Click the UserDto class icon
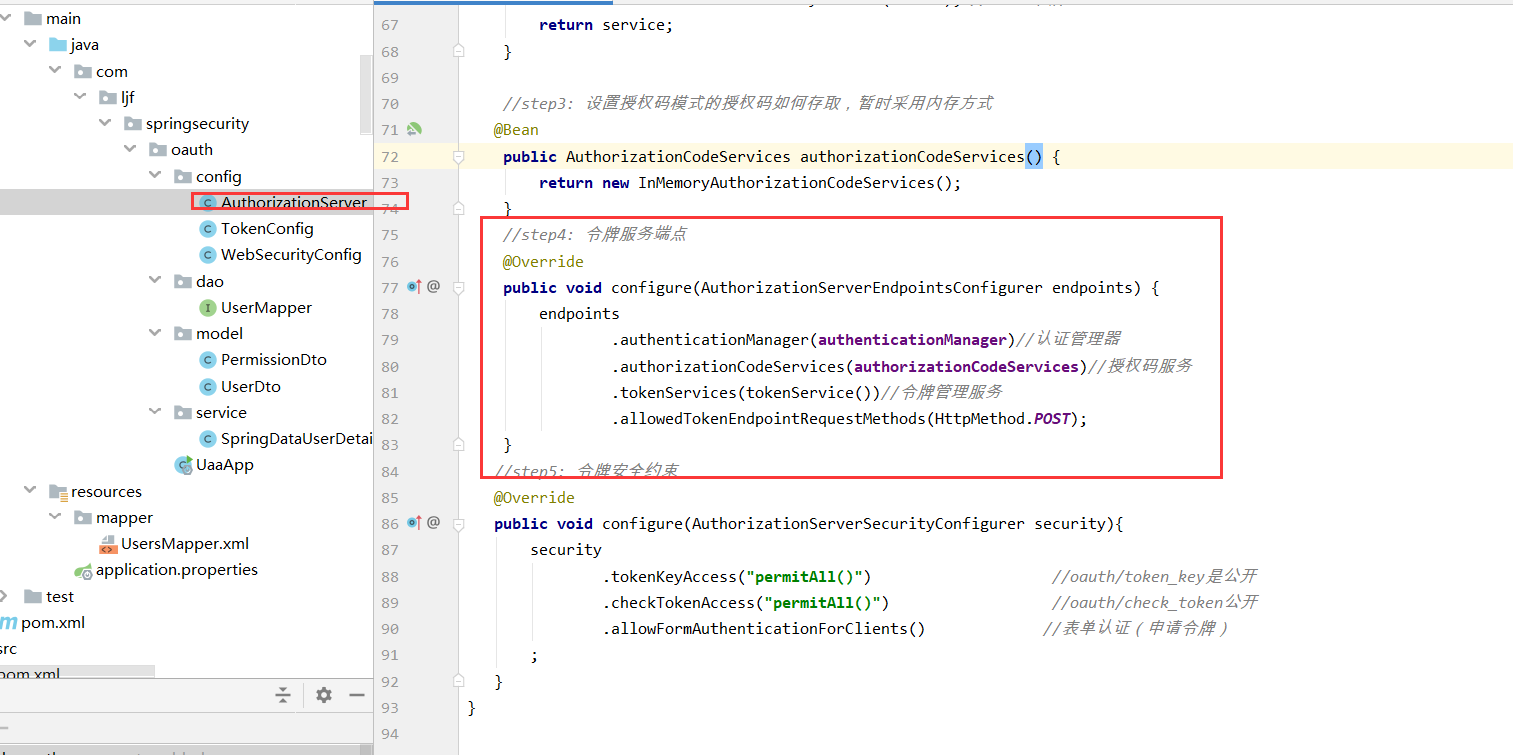This screenshot has width=1513, height=755. click(207, 387)
